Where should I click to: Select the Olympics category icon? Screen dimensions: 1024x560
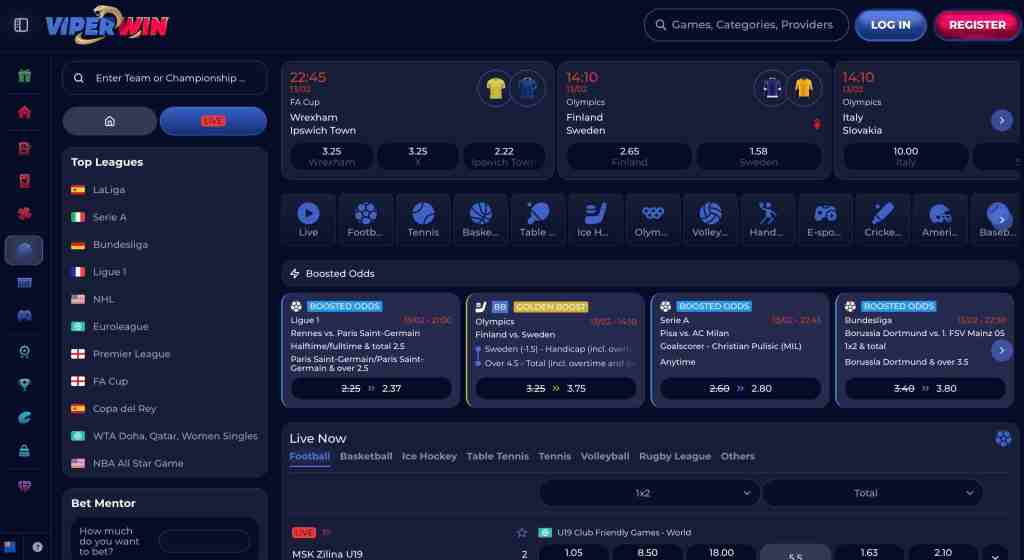pyautogui.click(x=652, y=219)
